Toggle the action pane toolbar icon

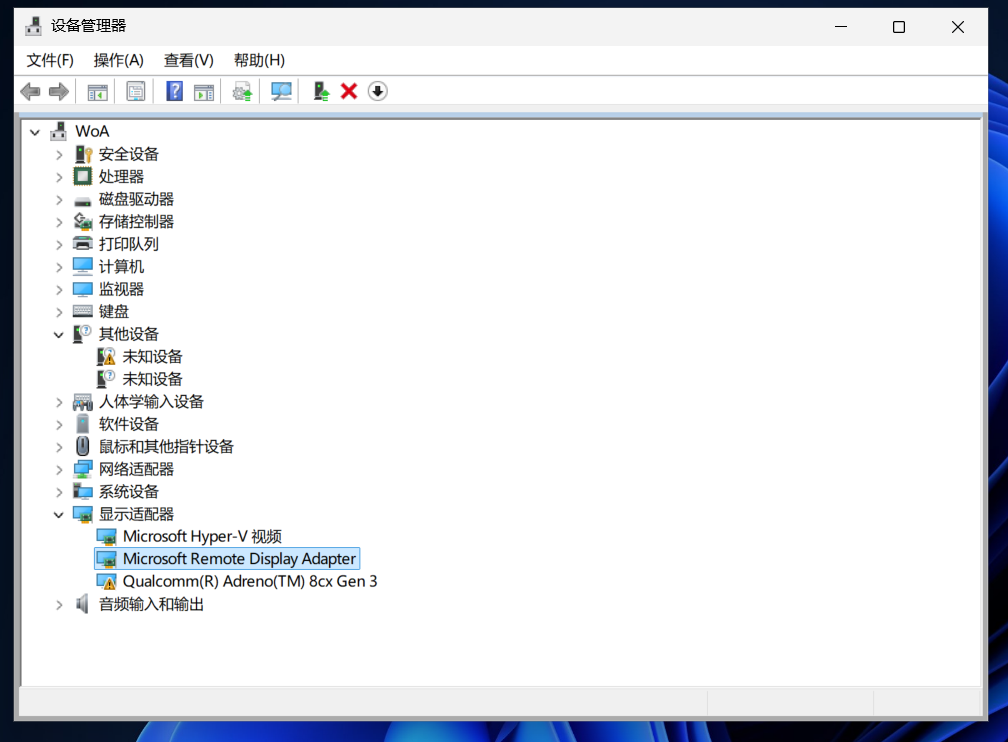pos(204,91)
